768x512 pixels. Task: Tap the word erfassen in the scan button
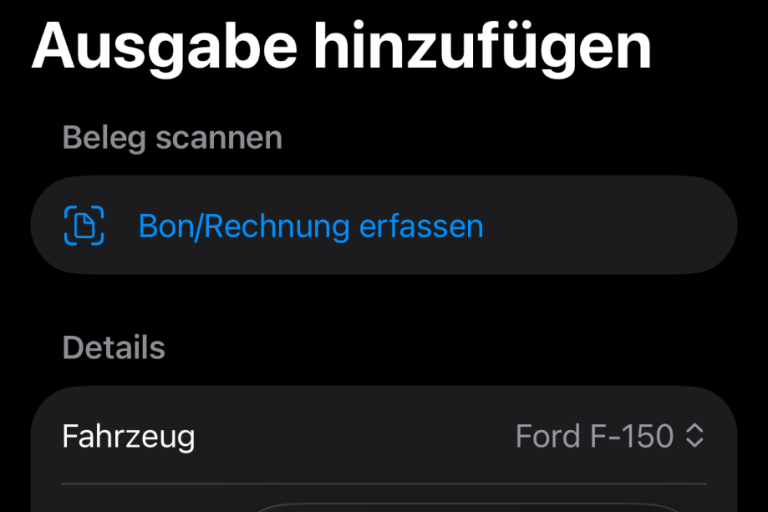[x=421, y=226]
